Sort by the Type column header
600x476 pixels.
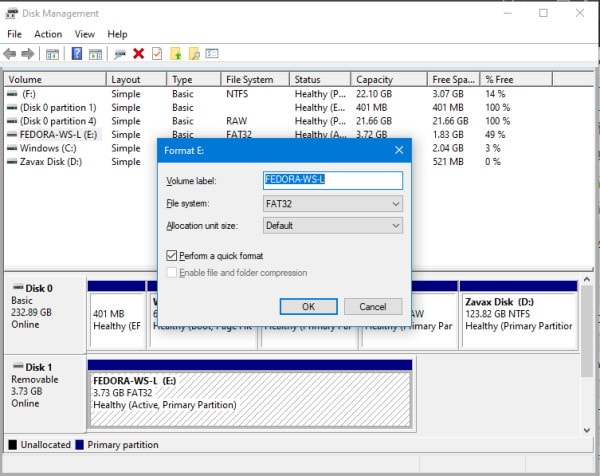click(194, 80)
